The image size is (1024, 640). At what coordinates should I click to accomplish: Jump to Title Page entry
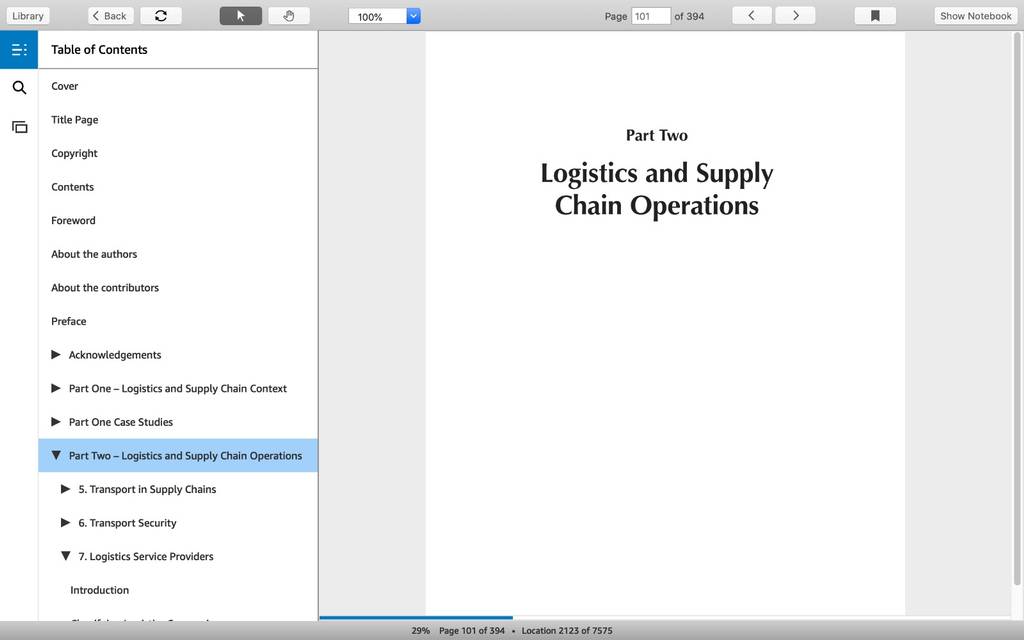(74, 120)
